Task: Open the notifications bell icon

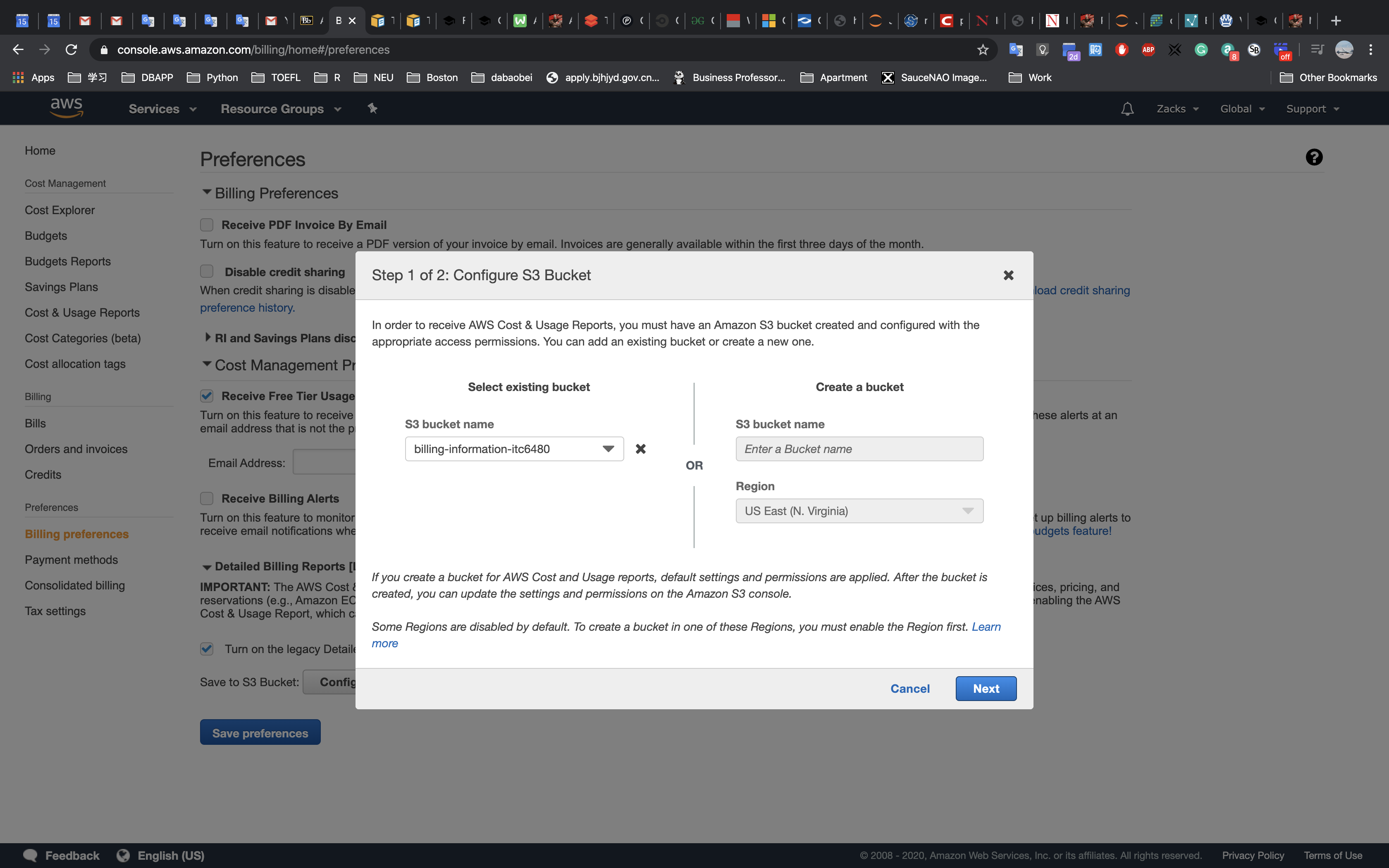Action: tap(1126, 108)
